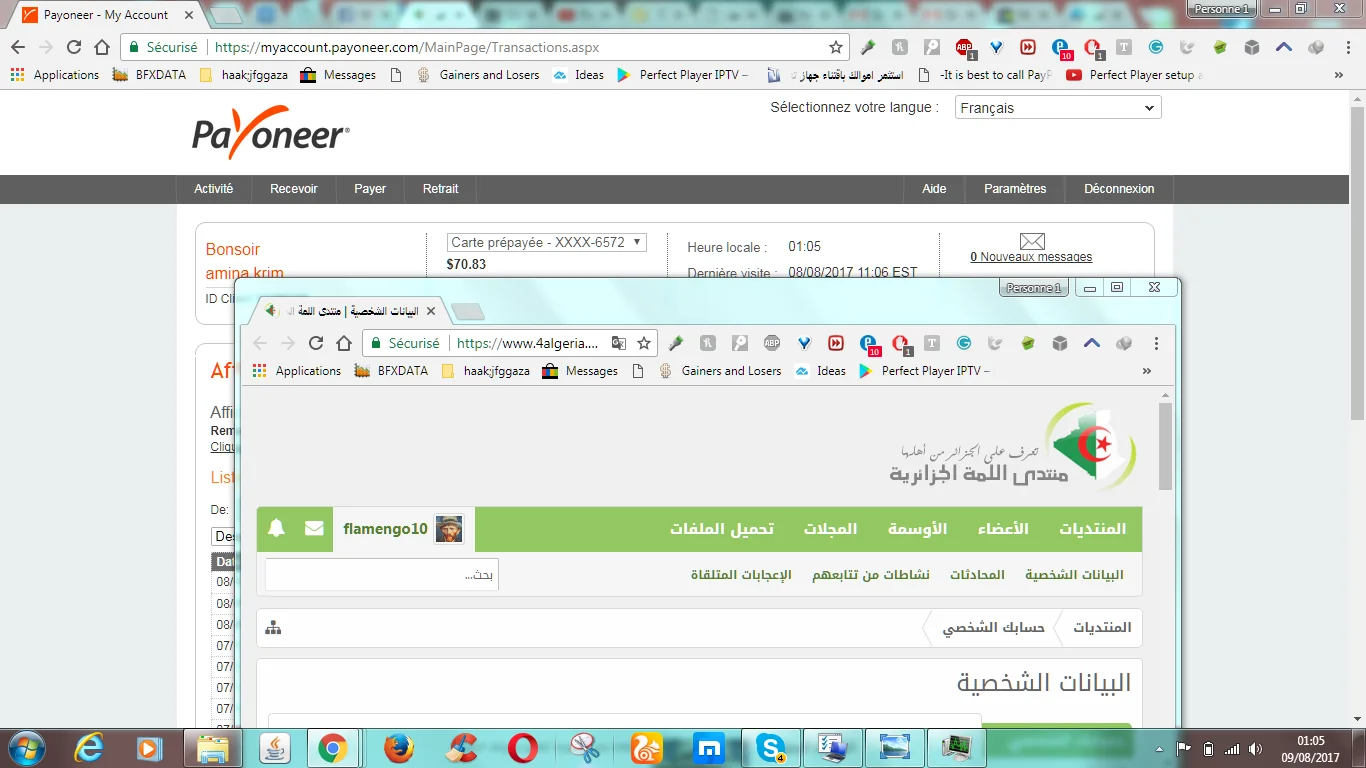The image size is (1366, 768).
Task: Open Firefox from the taskbar
Action: pyautogui.click(x=398, y=748)
